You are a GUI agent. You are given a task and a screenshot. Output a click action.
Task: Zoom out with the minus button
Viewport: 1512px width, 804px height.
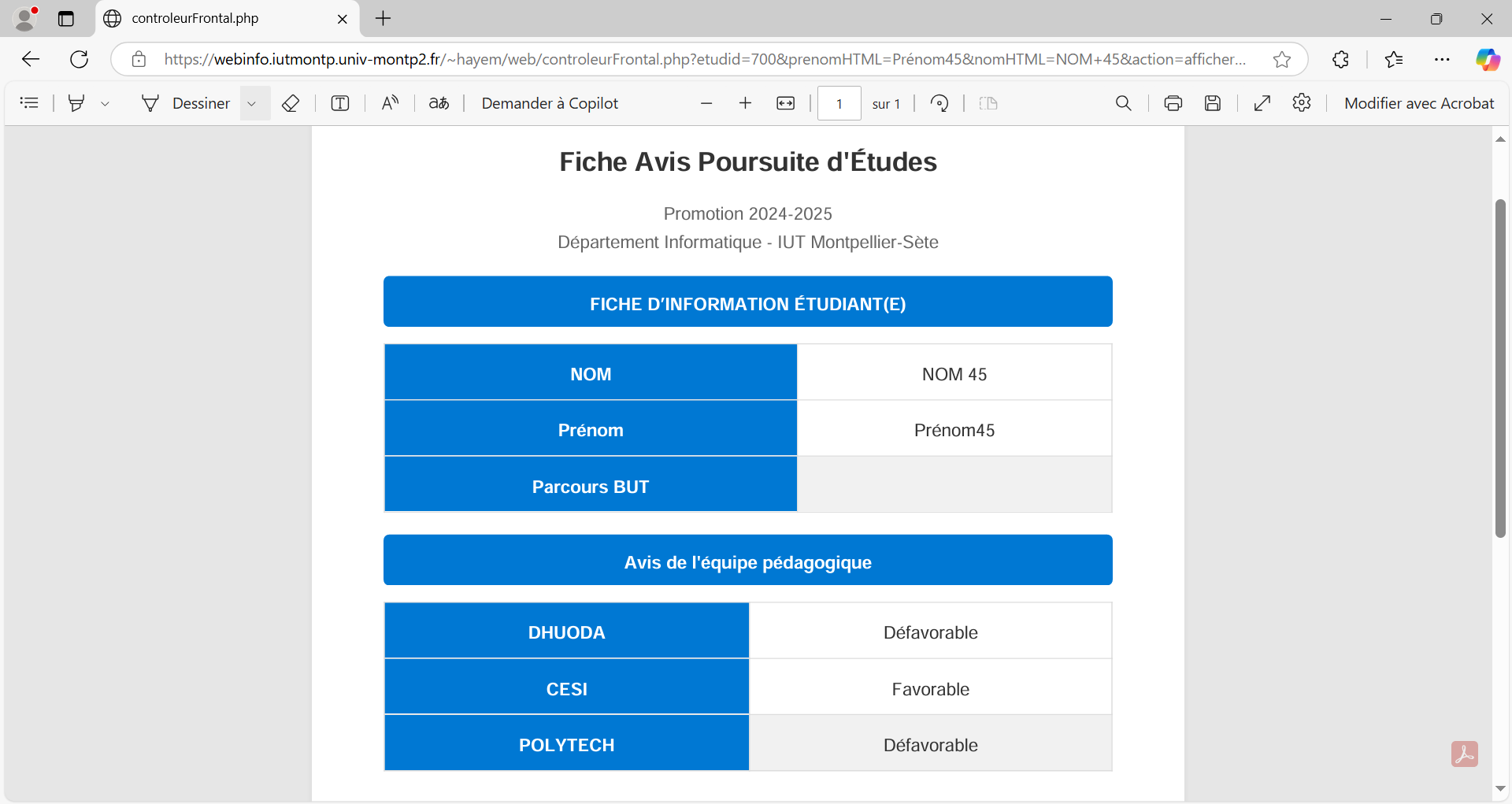click(706, 103)
